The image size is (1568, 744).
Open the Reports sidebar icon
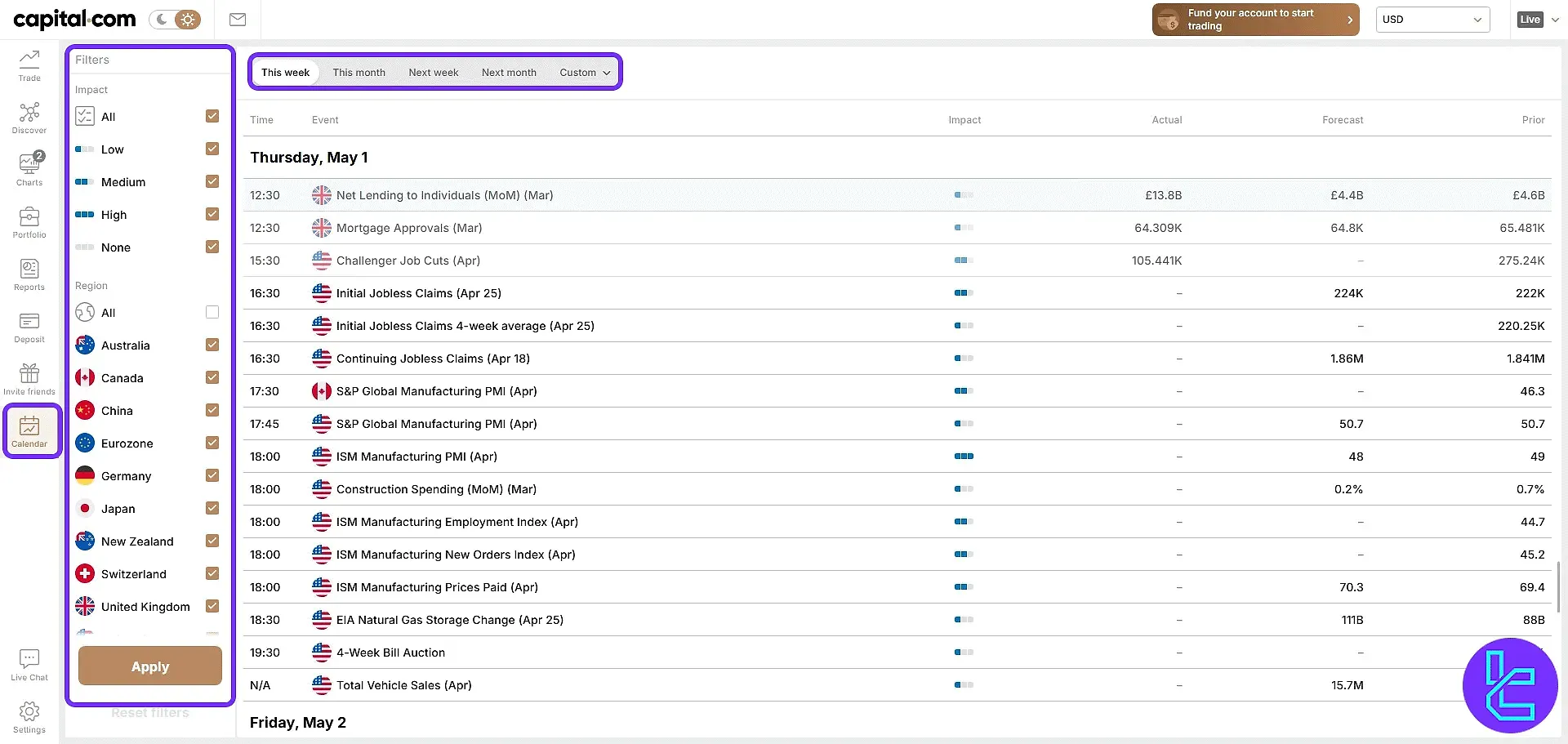29,274
